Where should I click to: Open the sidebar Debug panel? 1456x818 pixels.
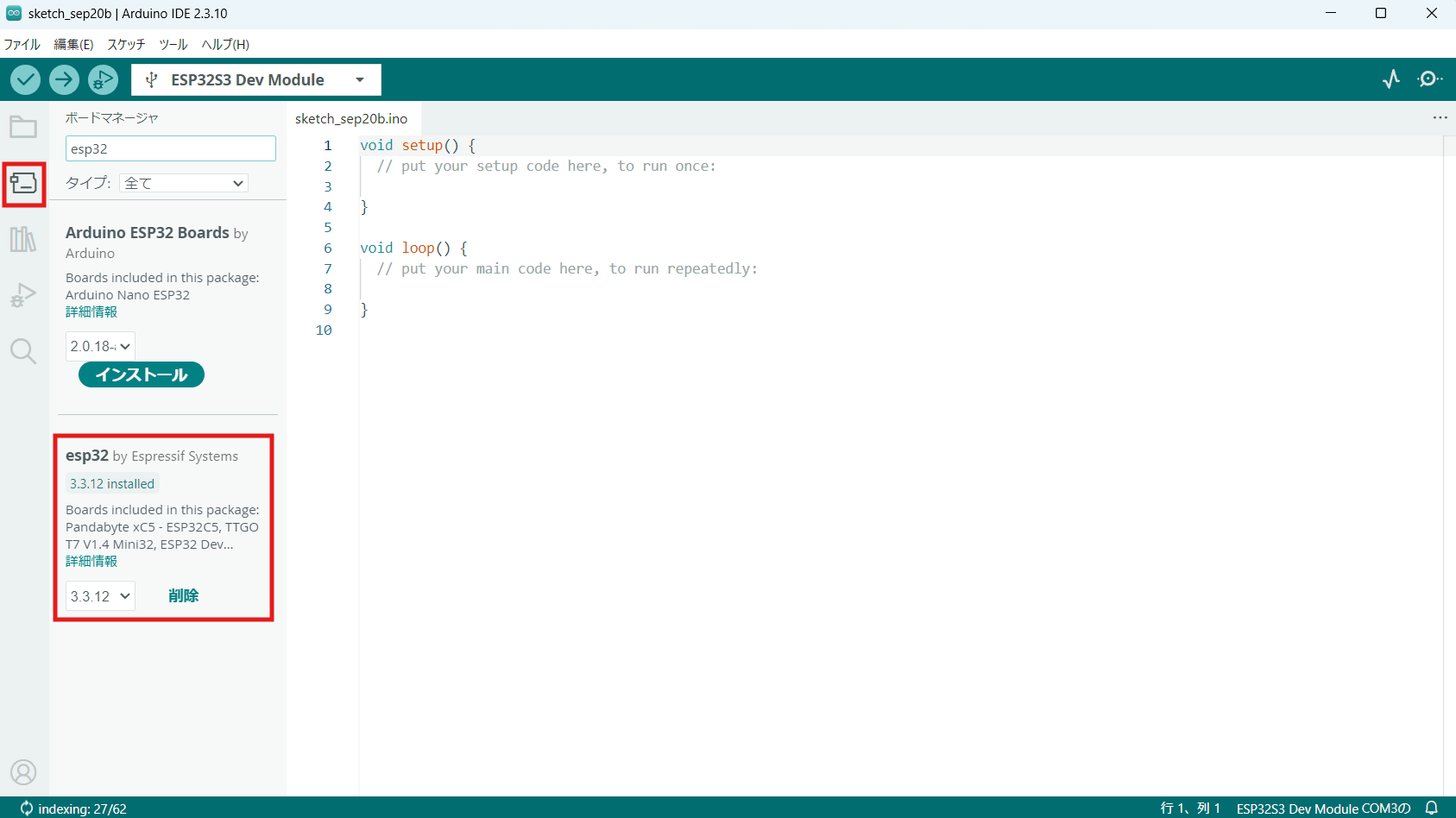(23, 295)
